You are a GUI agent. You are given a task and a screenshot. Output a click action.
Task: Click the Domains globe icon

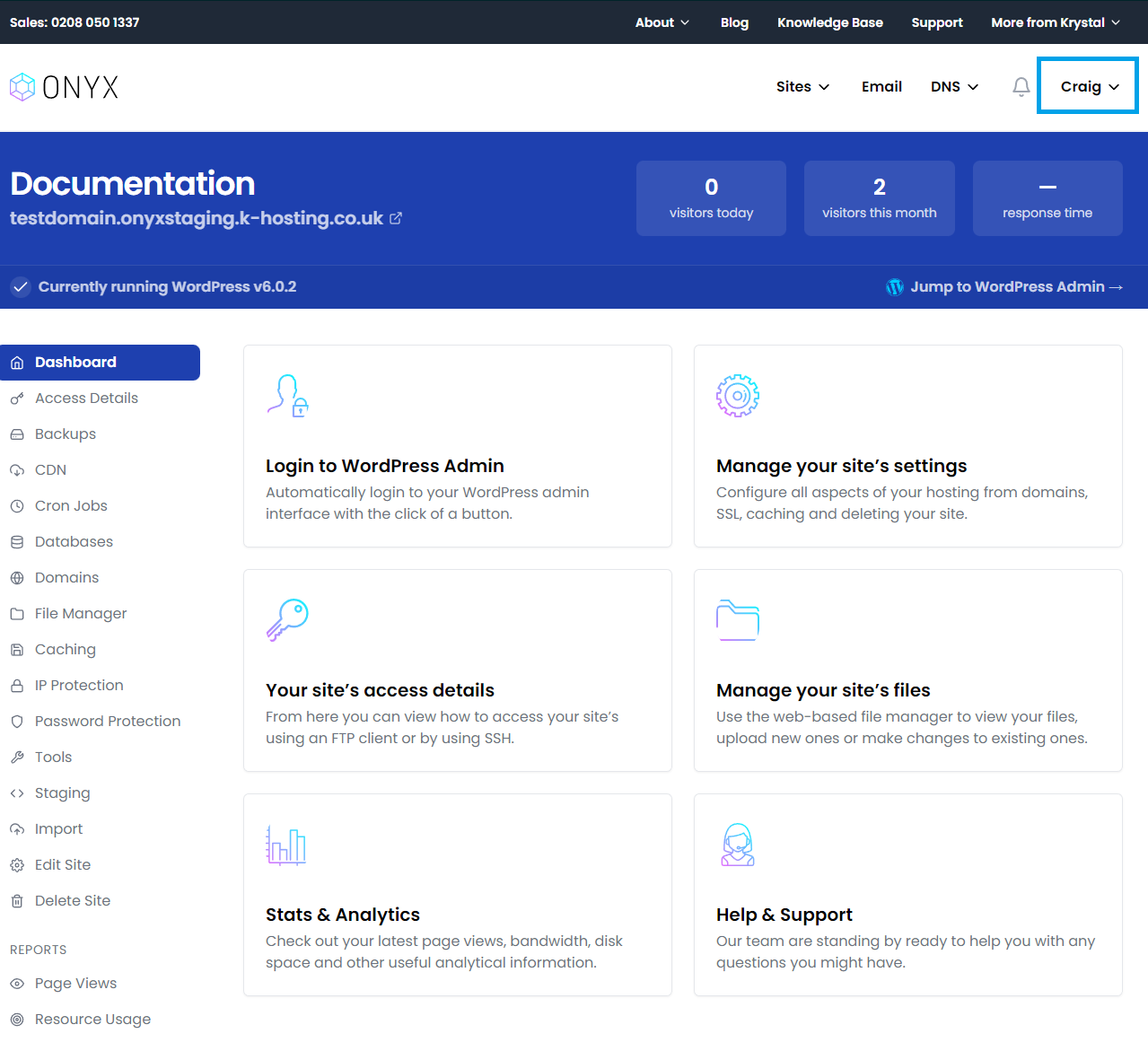pyautogui.click(x=17, y=578)
